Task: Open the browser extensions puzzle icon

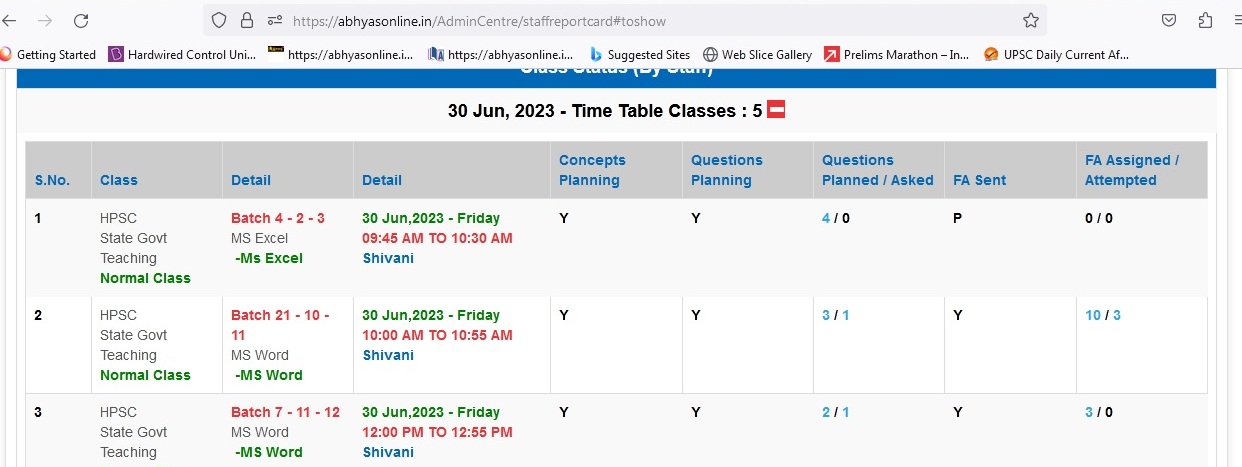Action: click(1205, 20)
